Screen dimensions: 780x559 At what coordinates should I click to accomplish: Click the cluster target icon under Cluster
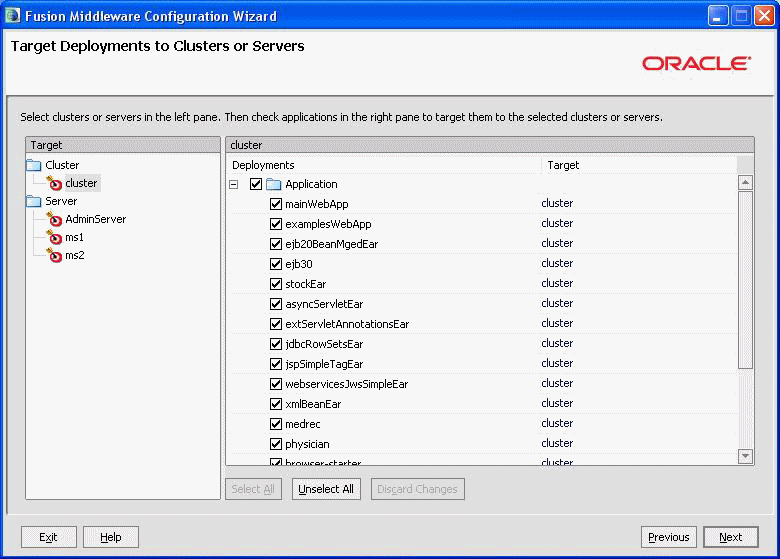coord(54,184)
